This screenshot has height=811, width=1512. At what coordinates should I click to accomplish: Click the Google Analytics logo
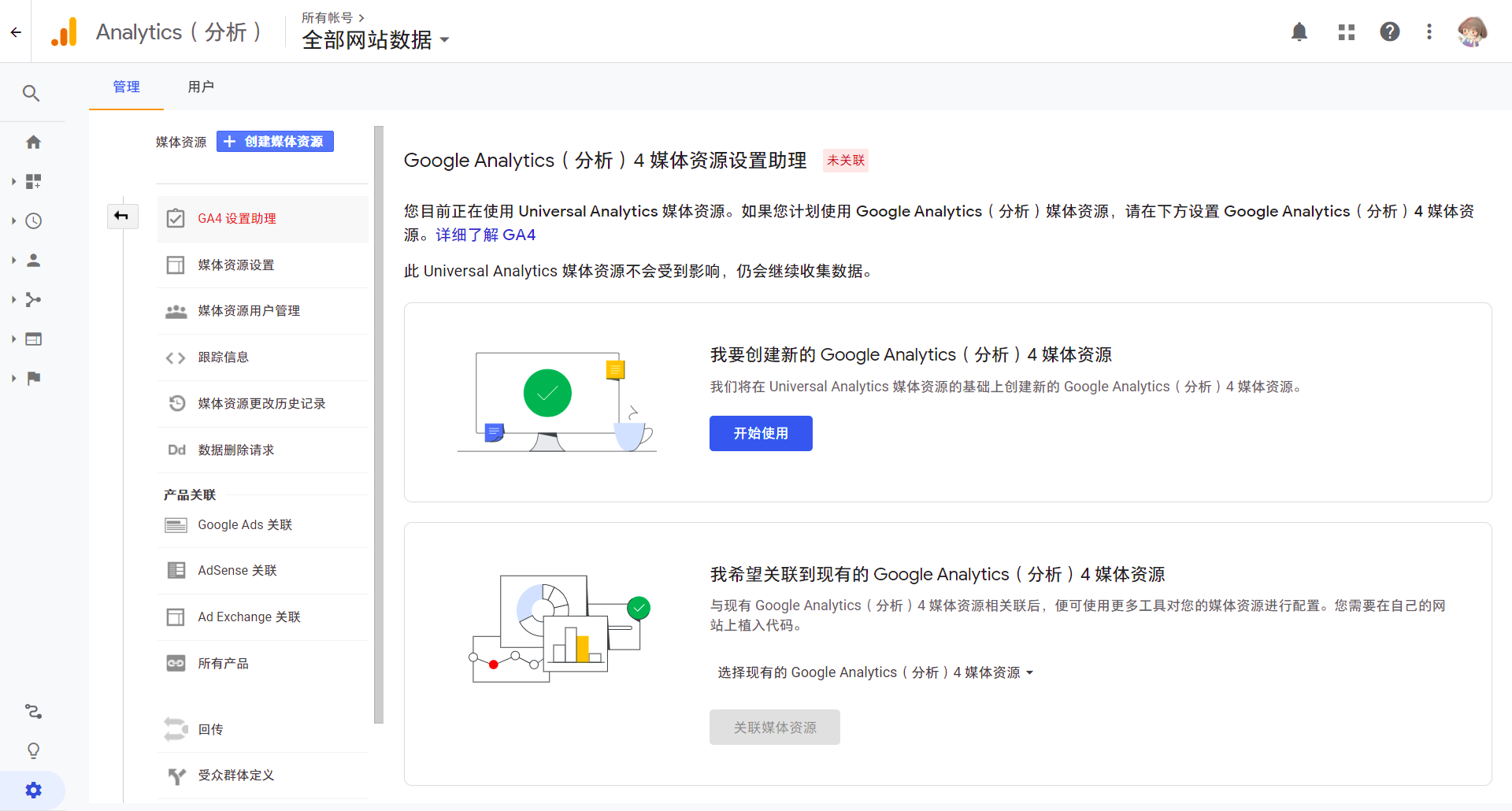pyautogui.click(x=65, y=32)
